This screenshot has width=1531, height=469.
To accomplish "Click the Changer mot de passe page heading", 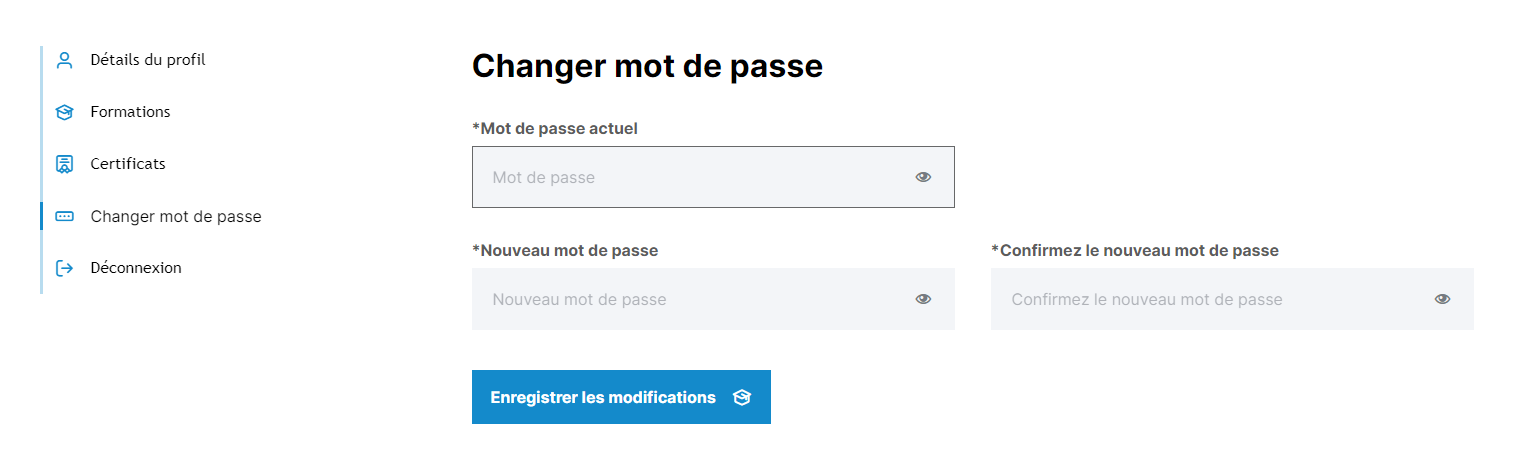I will [x=647, y=66].
